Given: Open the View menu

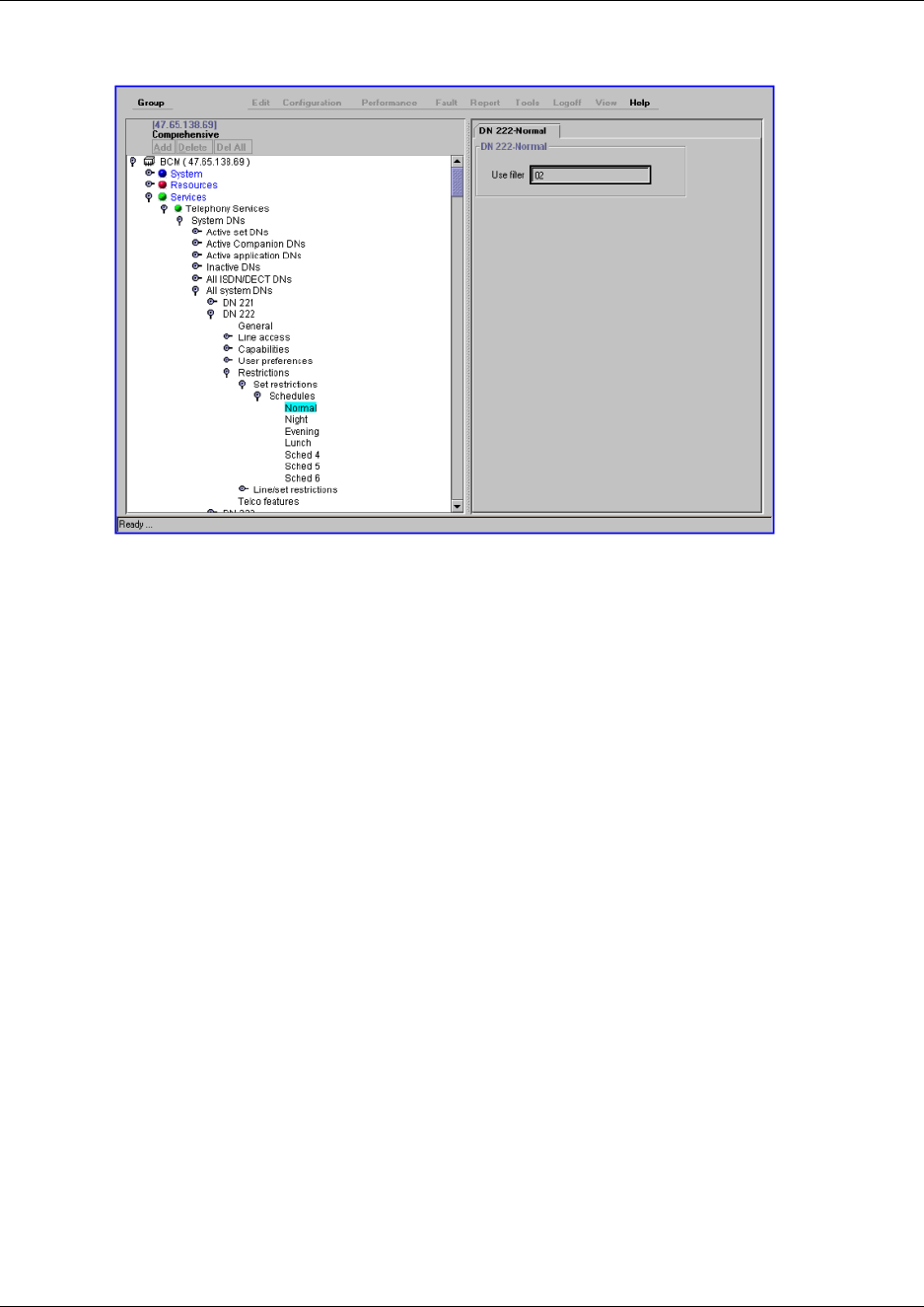Looking at the screenshot, I should coord(605,103).
